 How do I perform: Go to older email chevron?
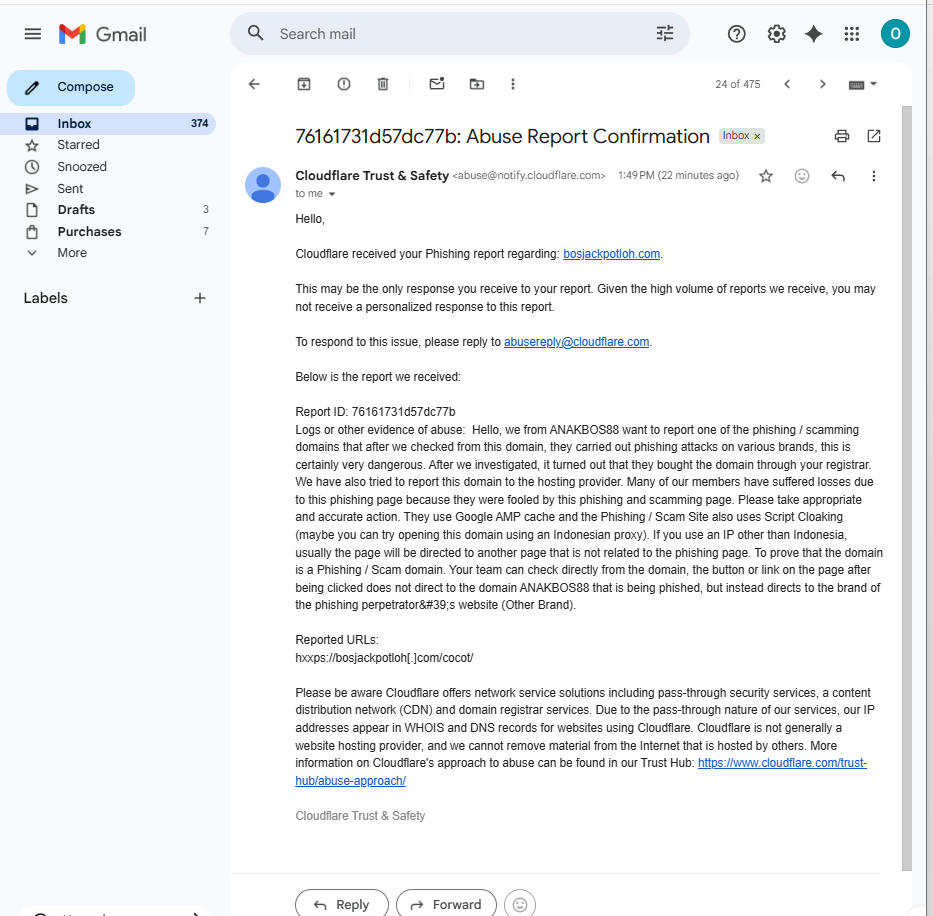point(822,84)
